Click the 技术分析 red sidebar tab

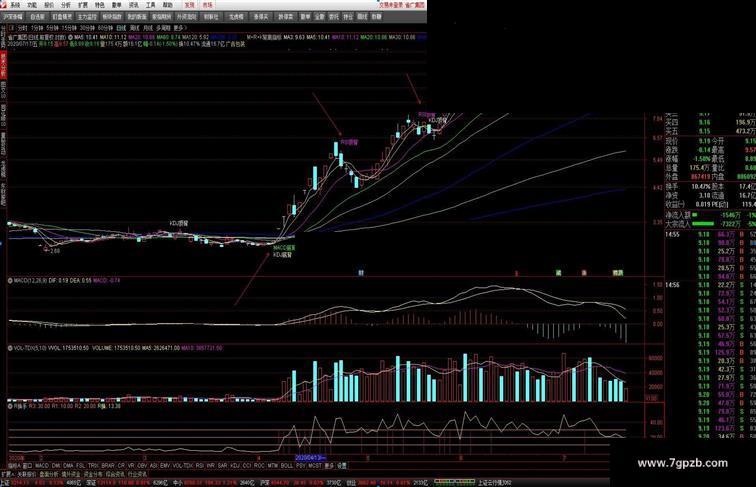3,65
